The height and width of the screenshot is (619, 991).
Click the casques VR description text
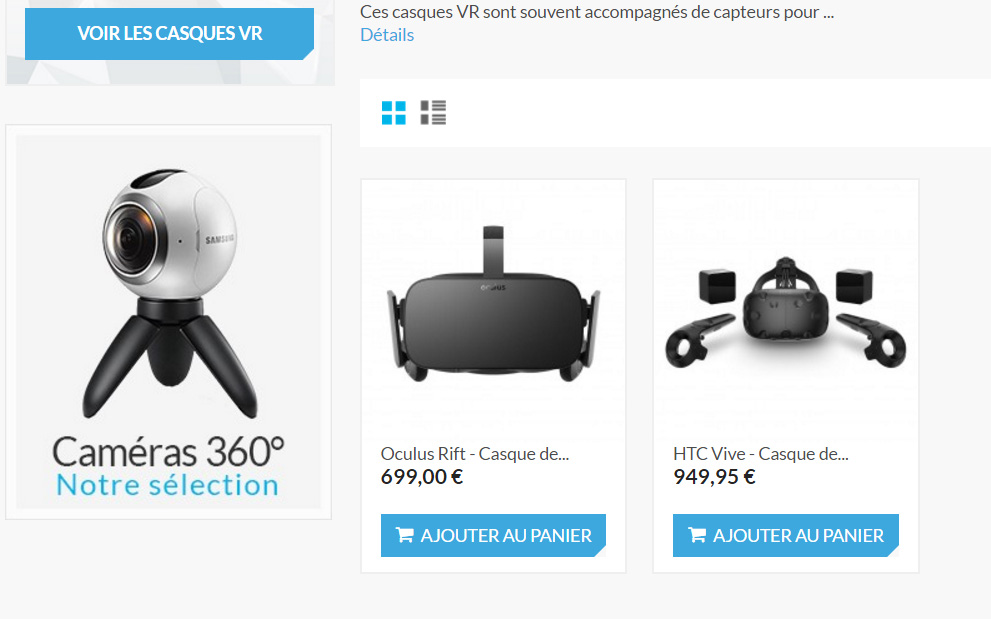tap(597, 12)
